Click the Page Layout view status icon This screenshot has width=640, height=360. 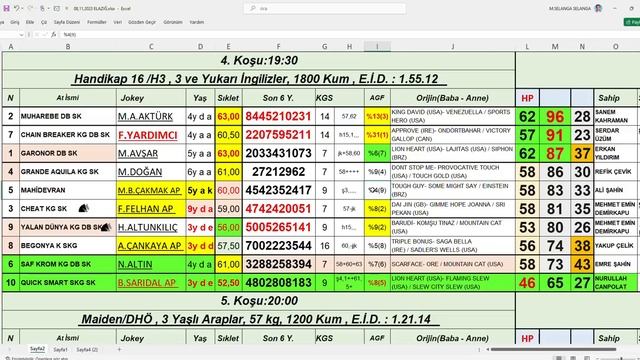point(573,358)
